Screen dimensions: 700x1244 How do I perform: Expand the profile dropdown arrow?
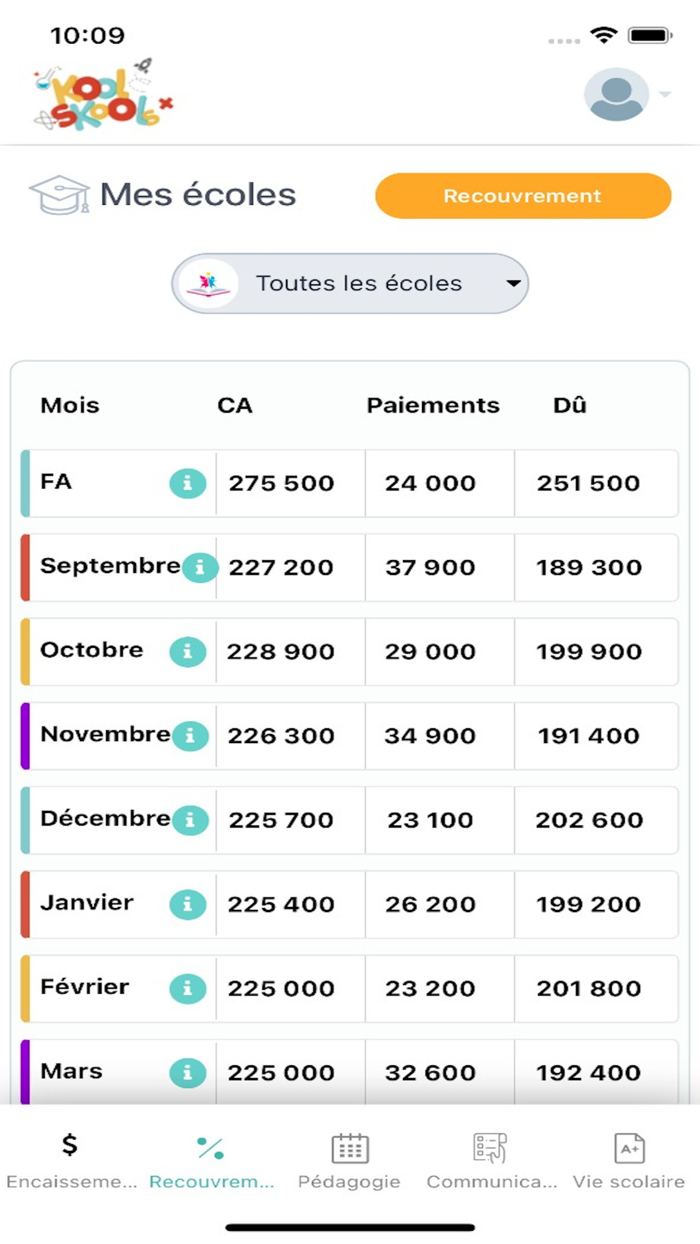664,95
